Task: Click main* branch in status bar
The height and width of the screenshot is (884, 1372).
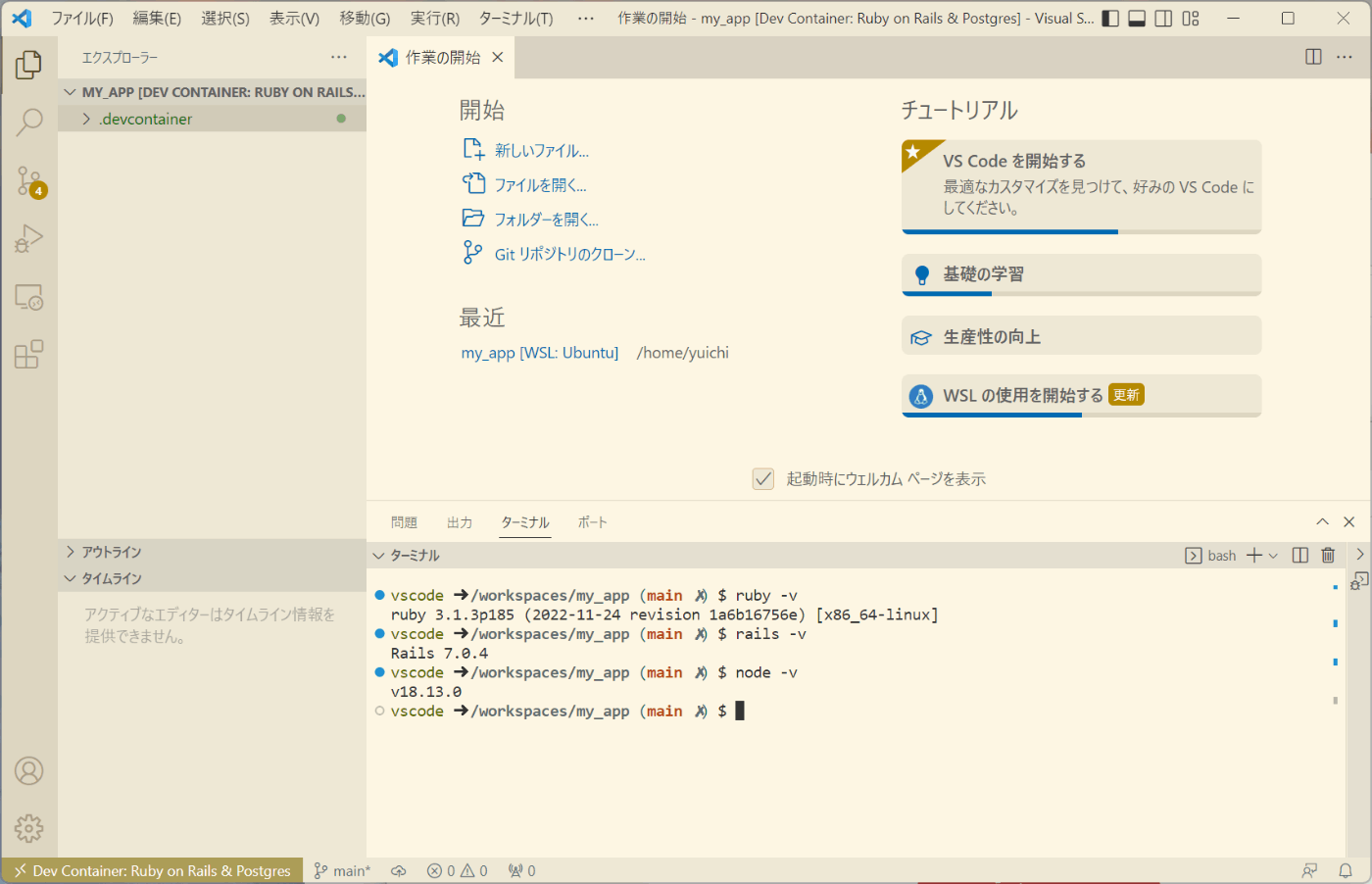Action: coord(342,870)
